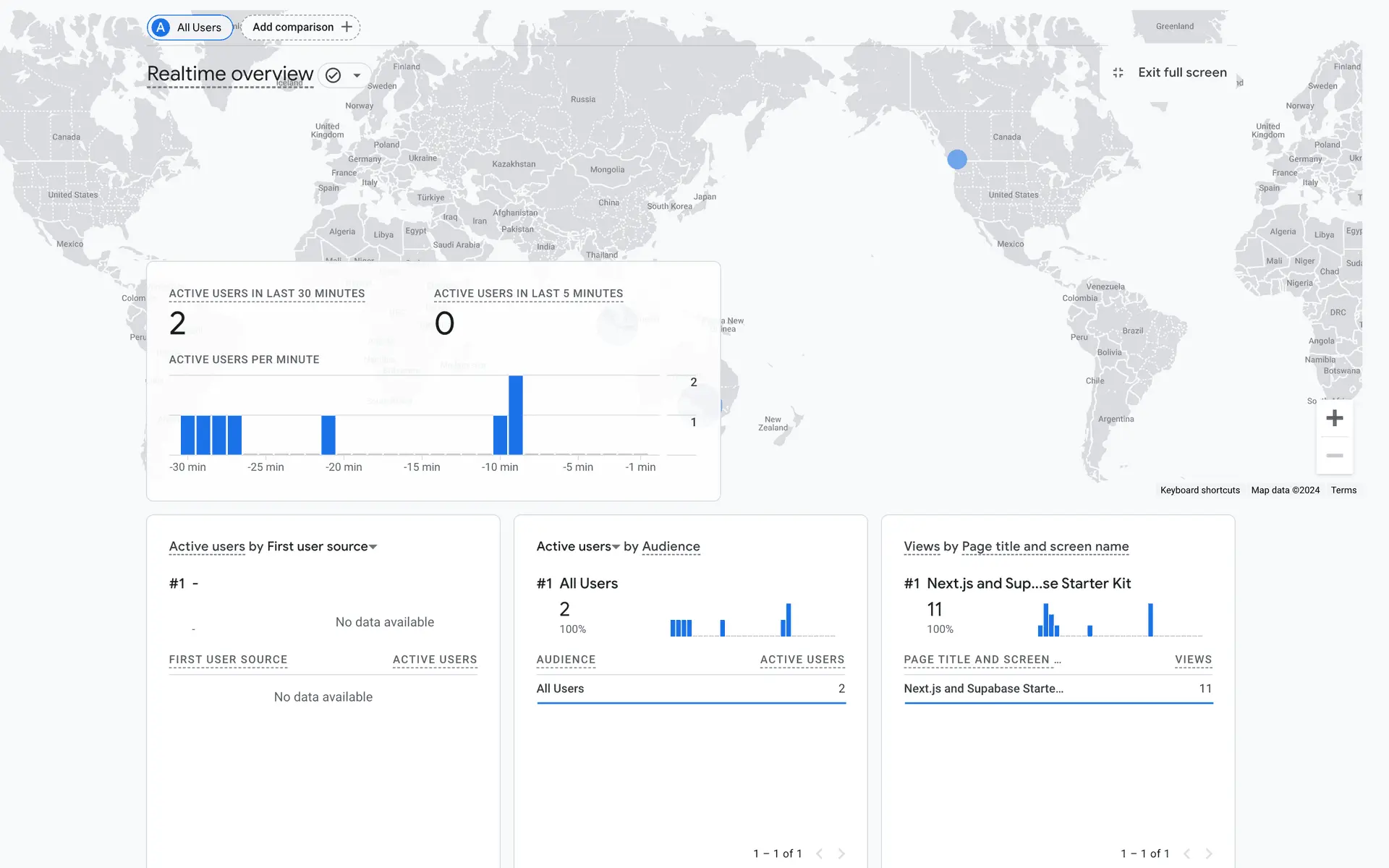Expand the First user source dimension dropdown

373,547
